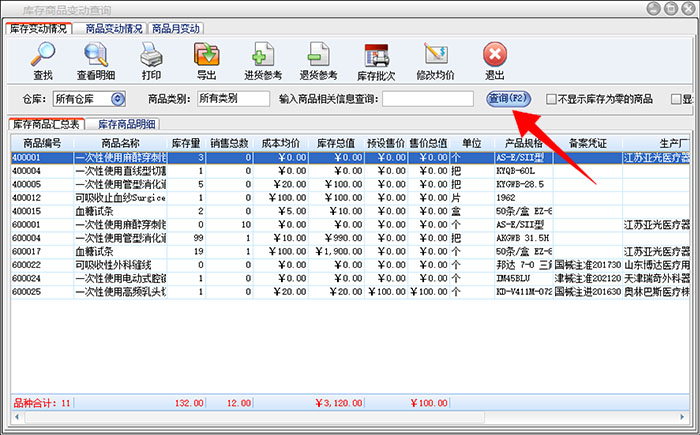The image size is (700, 435).
Task: Open 进货参考 purchase reference
Action: coord(262,60)
